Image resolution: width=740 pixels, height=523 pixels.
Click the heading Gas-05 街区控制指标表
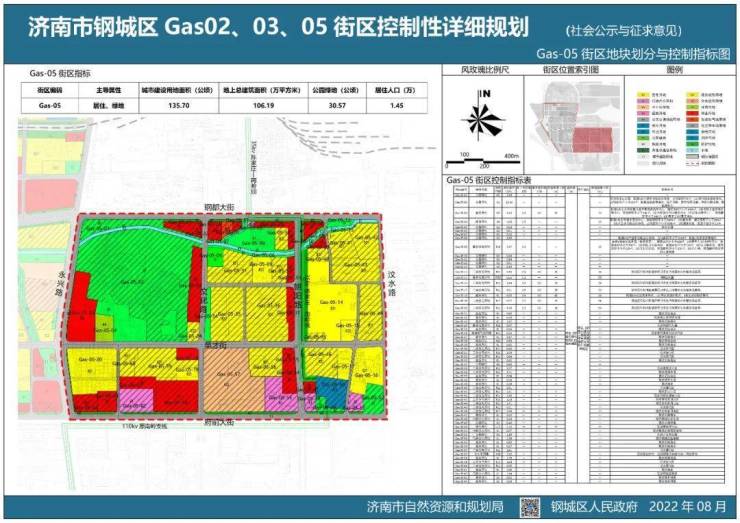[488, 180]
